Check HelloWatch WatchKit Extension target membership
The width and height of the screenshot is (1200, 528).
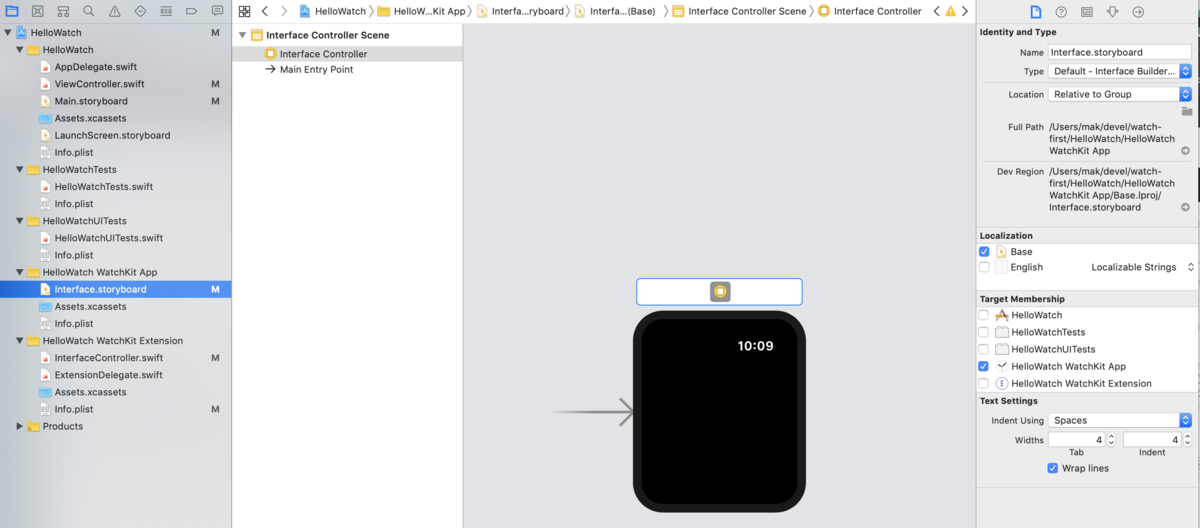(x=984, y=383)
